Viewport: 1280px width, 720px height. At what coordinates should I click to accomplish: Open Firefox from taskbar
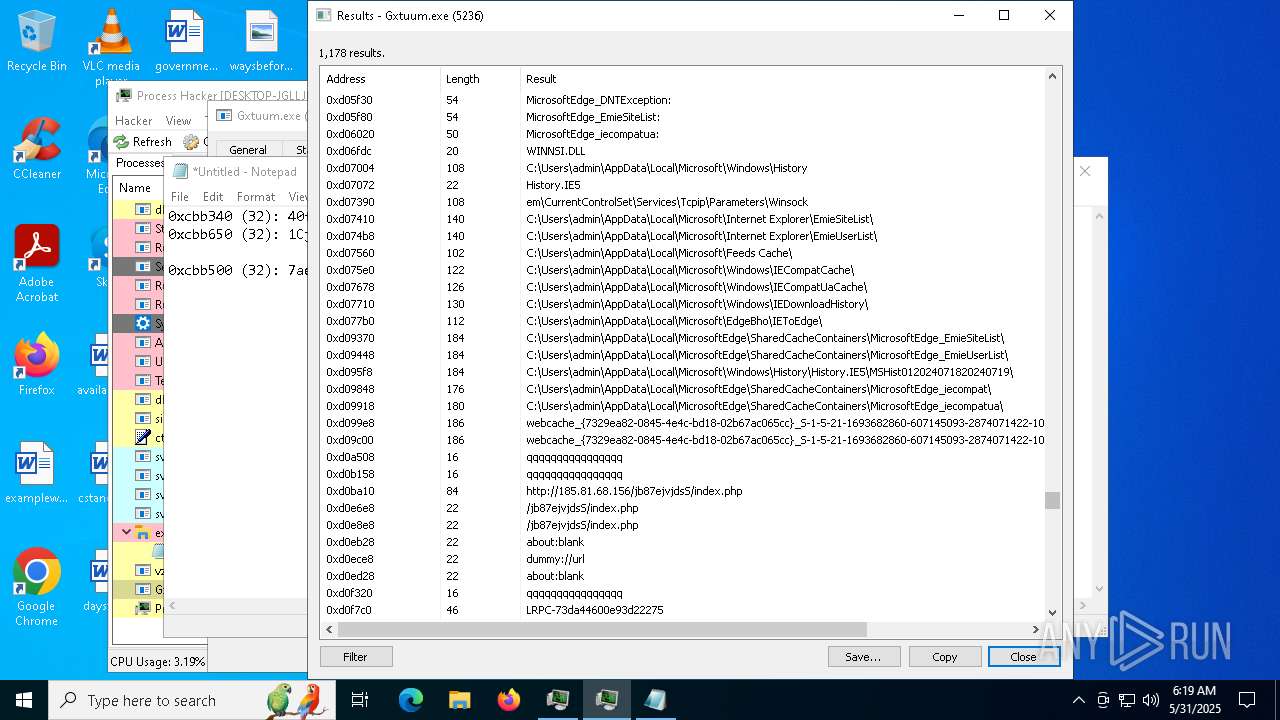(508, 700)
